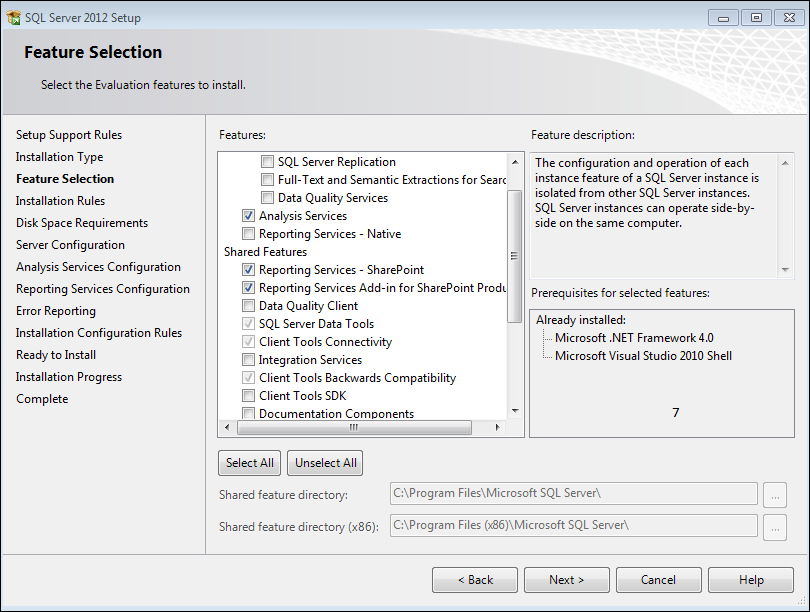Viewport: 810px width, 612px height.
Task: Tick the Data Quality Services checkbox
Action: [x=267, y=198]
